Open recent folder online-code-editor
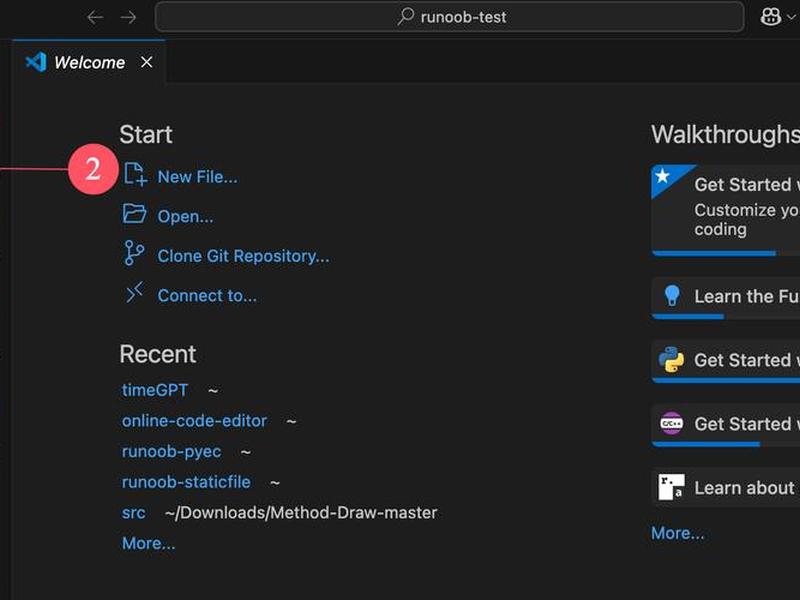Viewport: 800px width, 600px height. 194,420
